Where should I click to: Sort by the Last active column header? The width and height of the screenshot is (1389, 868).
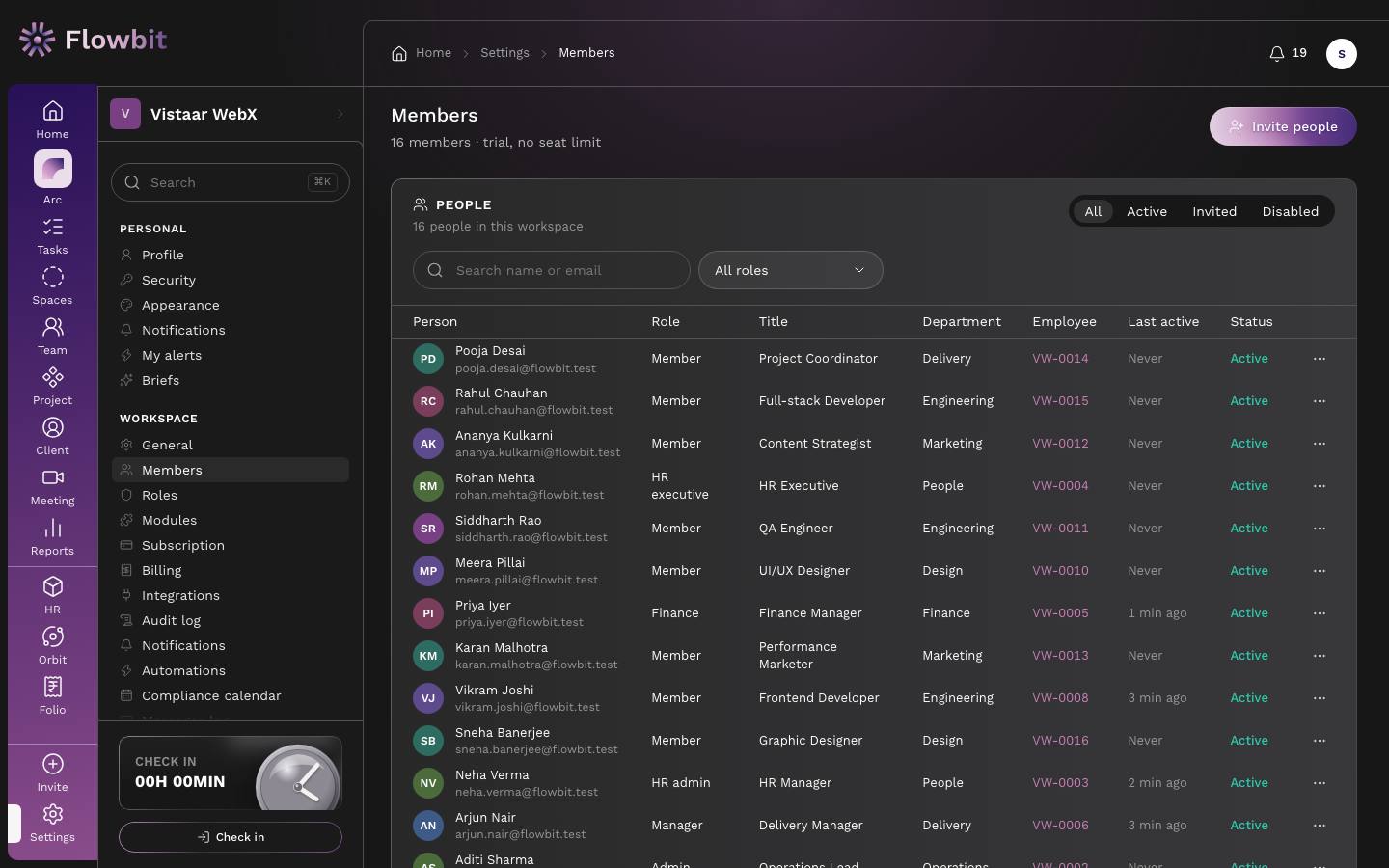pos(1163,322)
